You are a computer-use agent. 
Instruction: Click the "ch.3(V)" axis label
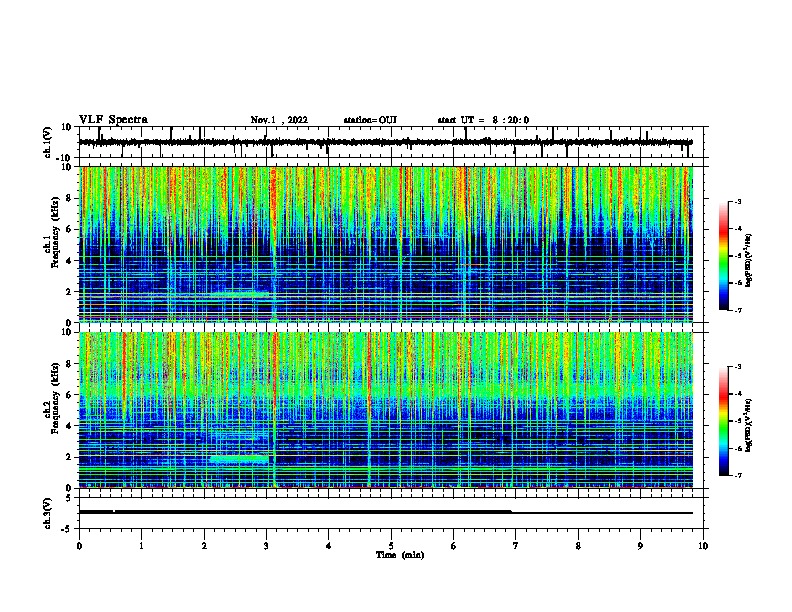[48, 513]
